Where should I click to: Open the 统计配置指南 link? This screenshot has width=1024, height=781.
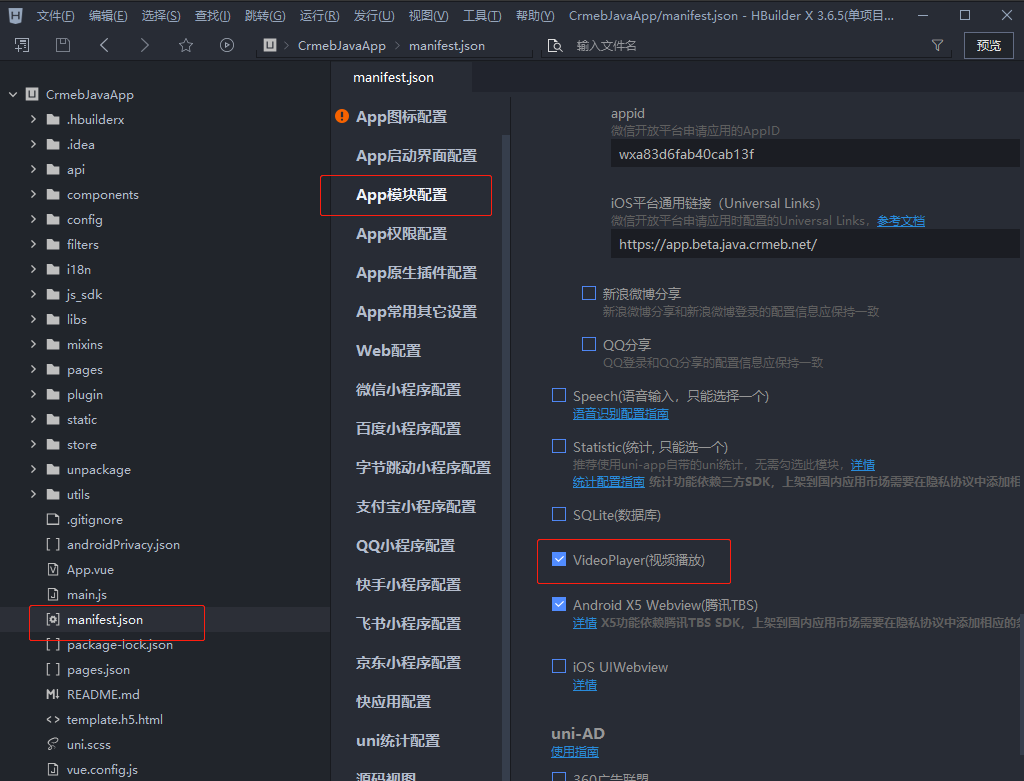pos(609,481)
